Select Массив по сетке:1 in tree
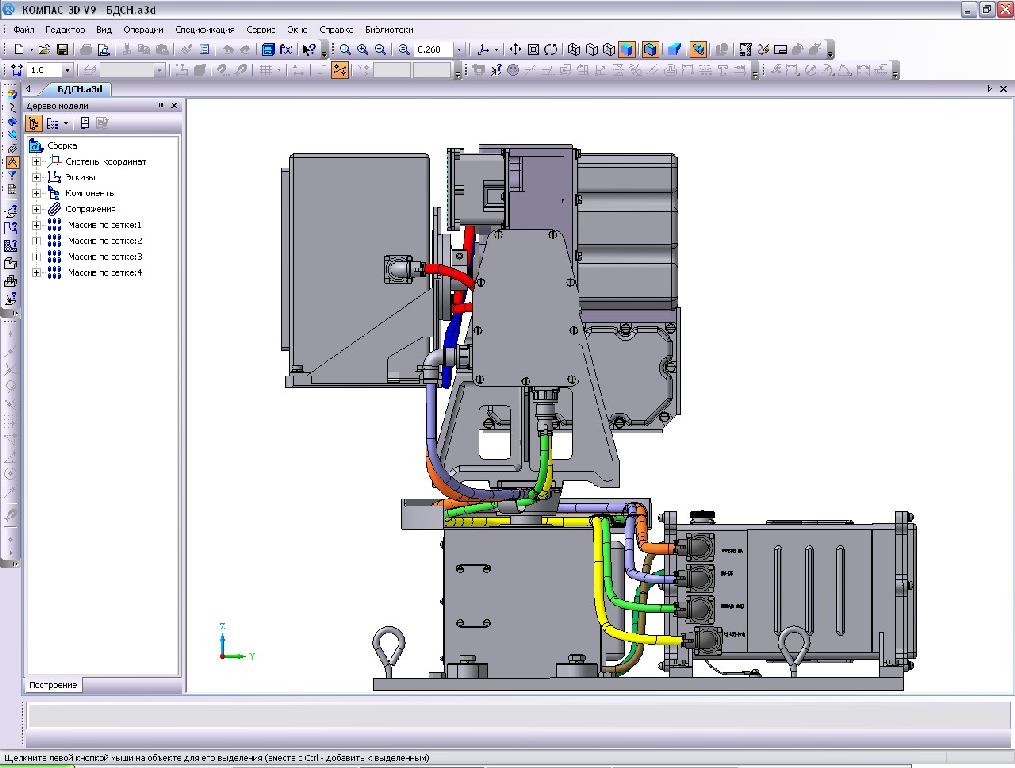 tap(104, 225)
